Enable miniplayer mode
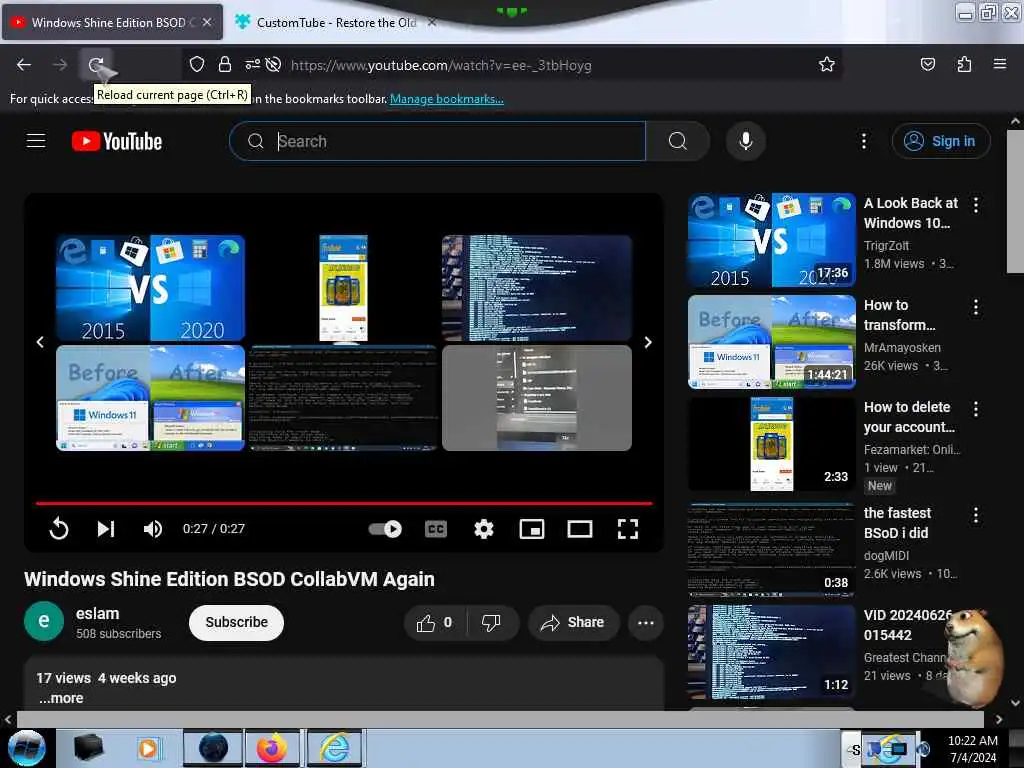This screenshot has height=768, width=1024. [532, 528]
